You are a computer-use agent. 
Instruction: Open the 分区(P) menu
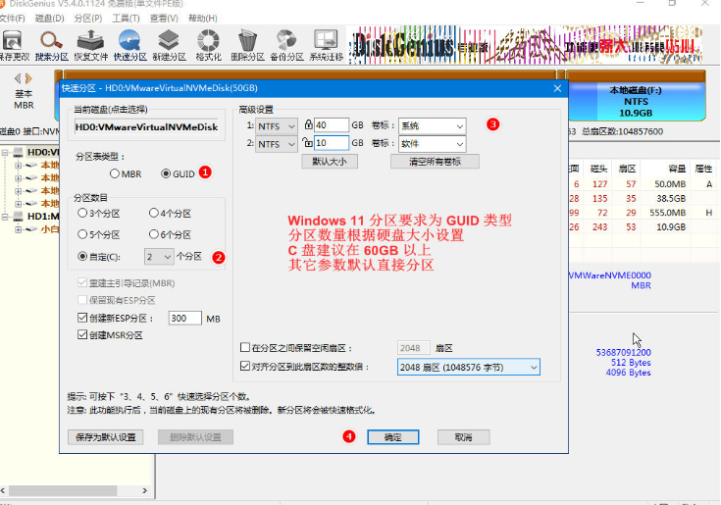[x=89, y=18]
